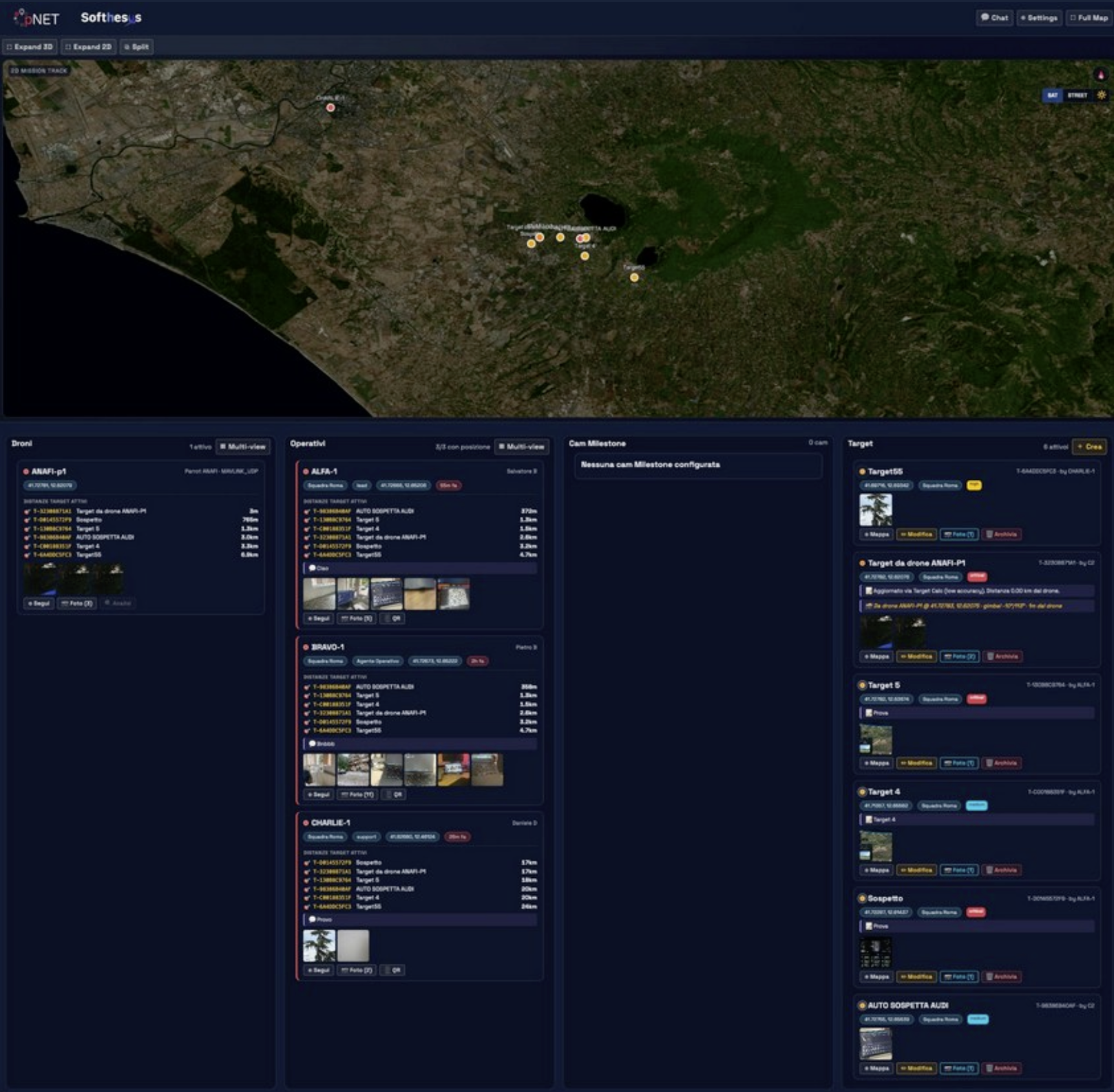This screenshot has height=1092, width=1114.
Task: Switch to Full Map view
Action: tap(1089, 18)
